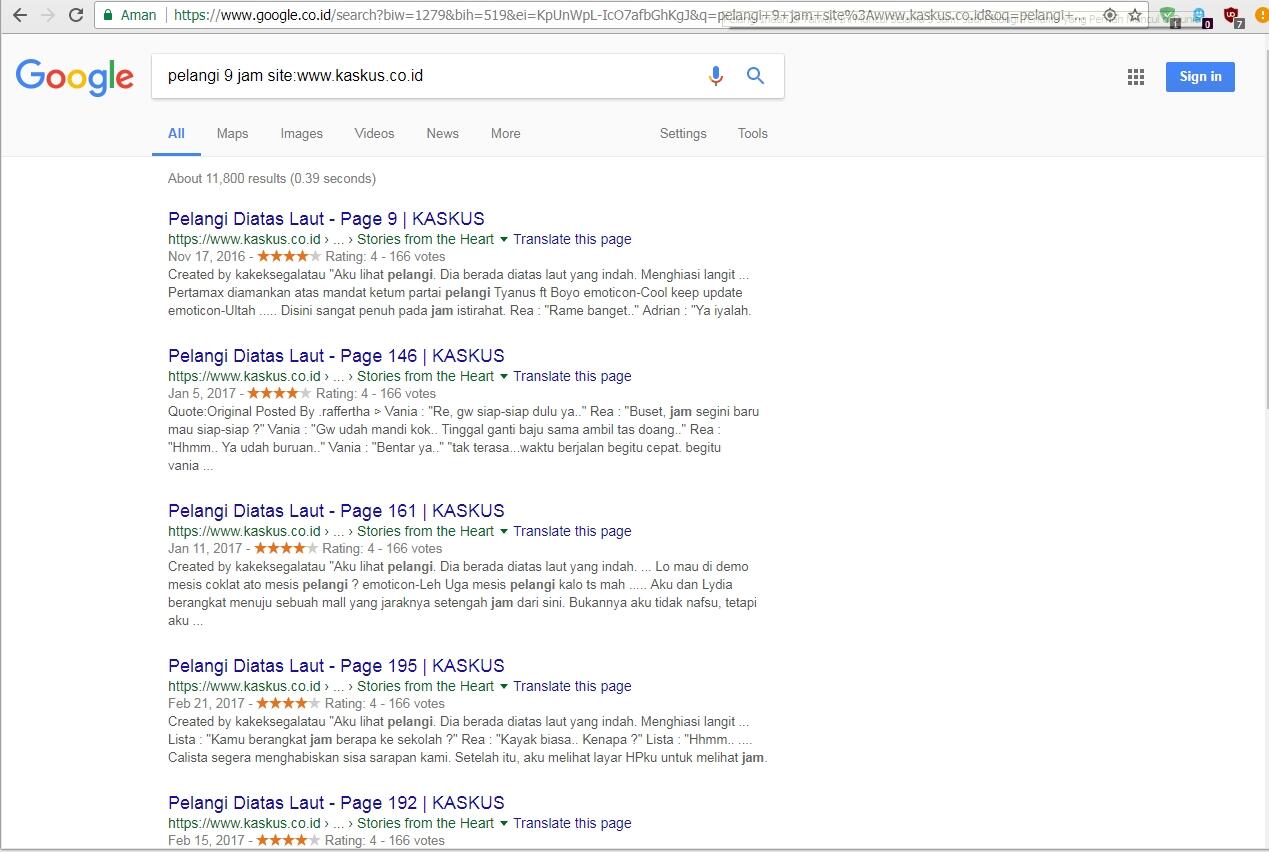Viewport: 1269px width, 852px height.
Task: Open the blue face extension icon
Action: [1200, 16]
